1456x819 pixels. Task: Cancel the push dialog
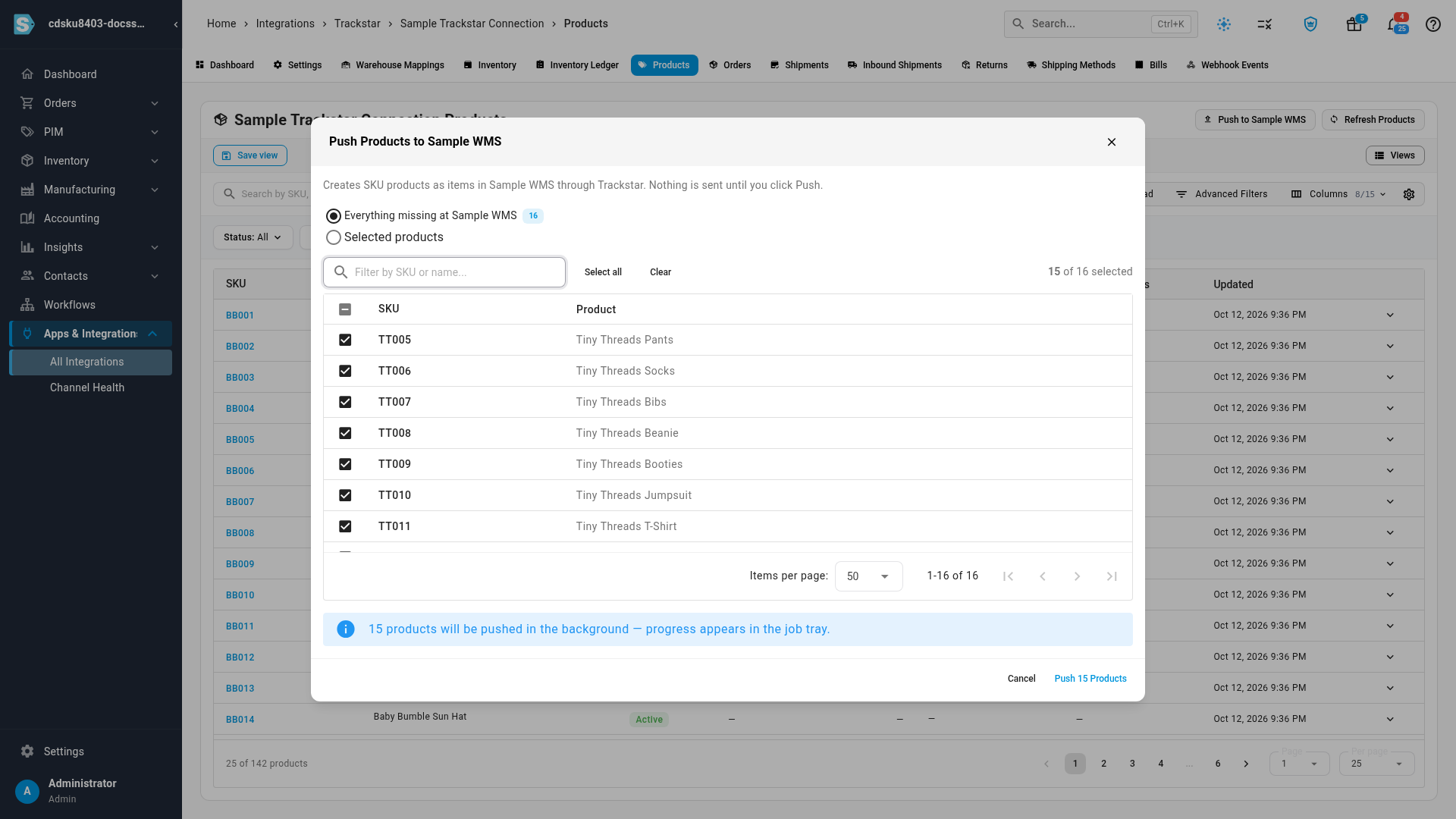[x=1021, y=679]
